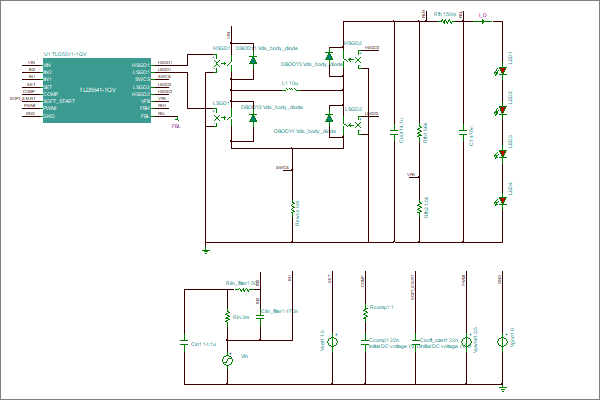Select the Rin 3m resistor symbol

tap(227, 317)
